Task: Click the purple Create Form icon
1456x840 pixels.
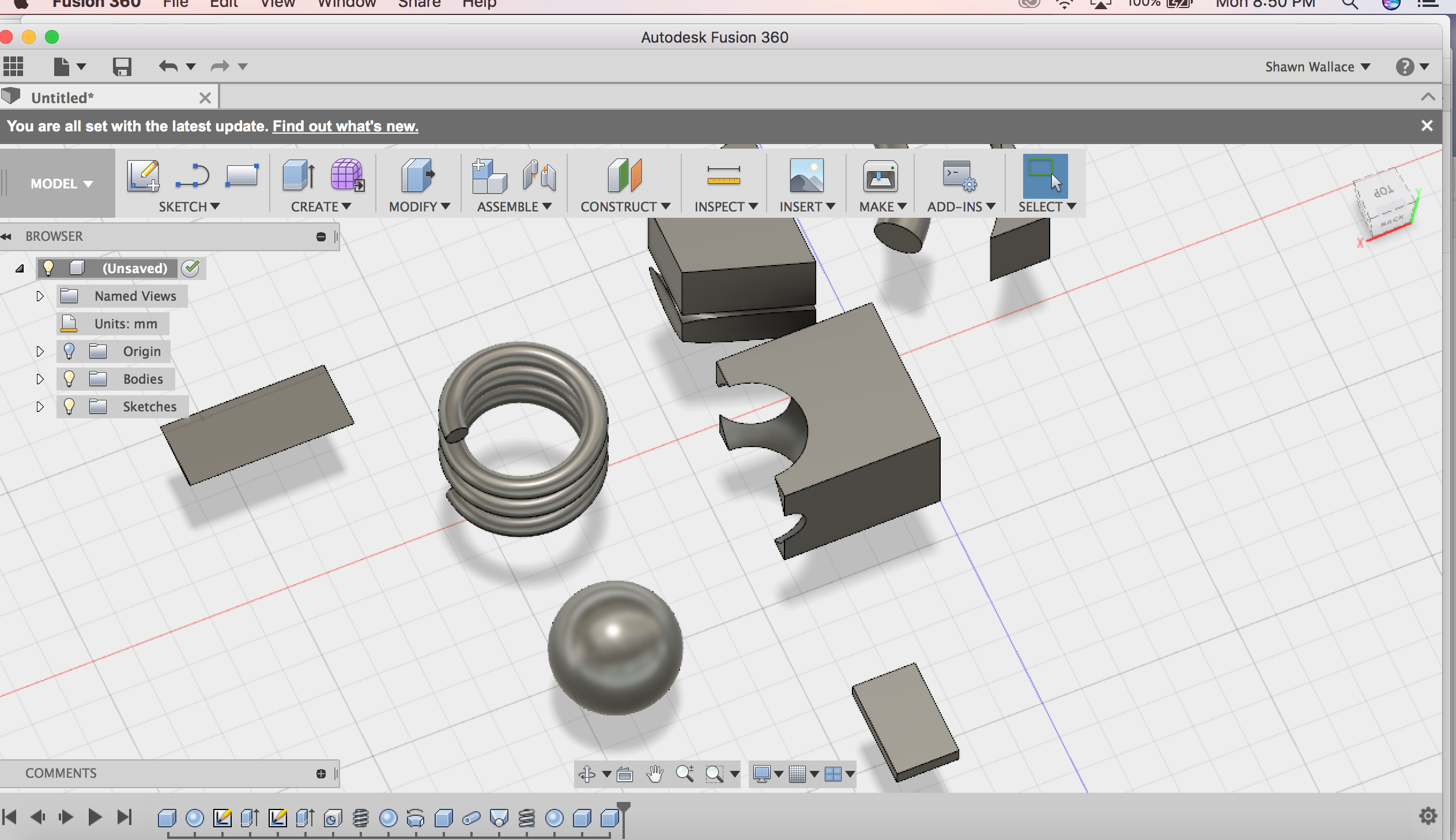Action: [348, 175]
